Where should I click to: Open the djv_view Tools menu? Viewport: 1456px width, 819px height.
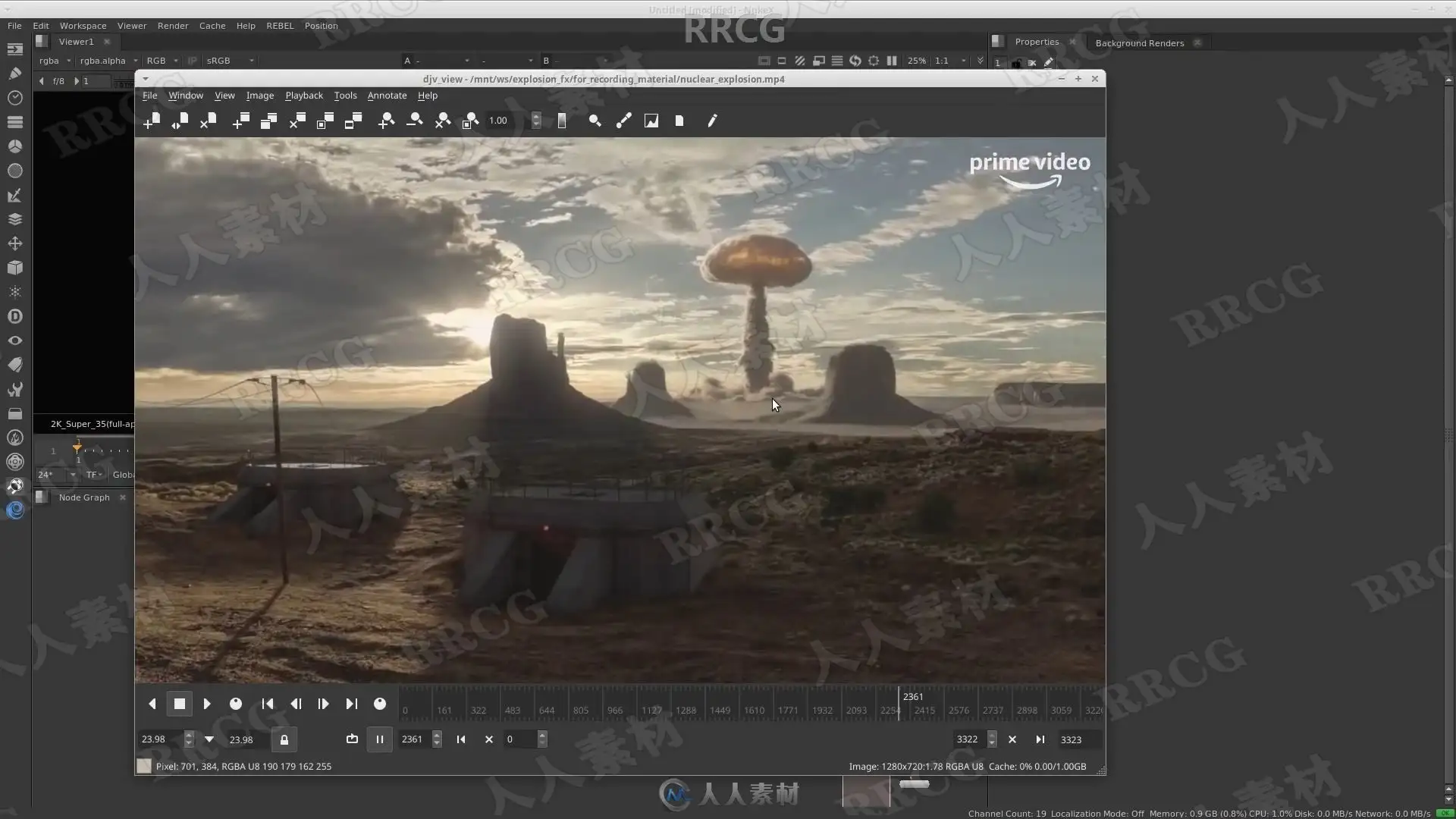pyautogui.click(x=345, y=96)
